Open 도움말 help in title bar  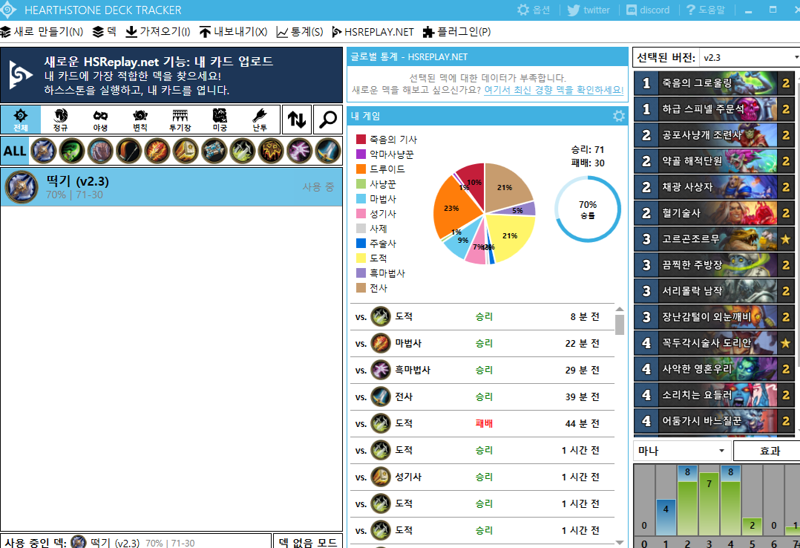point(705,10)
